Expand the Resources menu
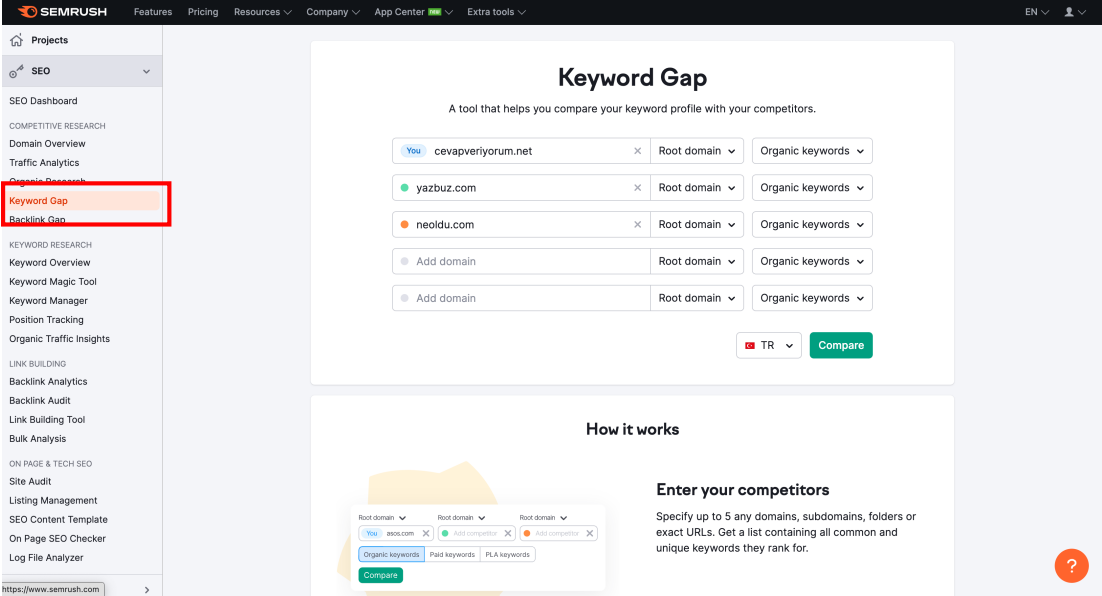This screenshot has height=596, width=1102. coord(263,12)
